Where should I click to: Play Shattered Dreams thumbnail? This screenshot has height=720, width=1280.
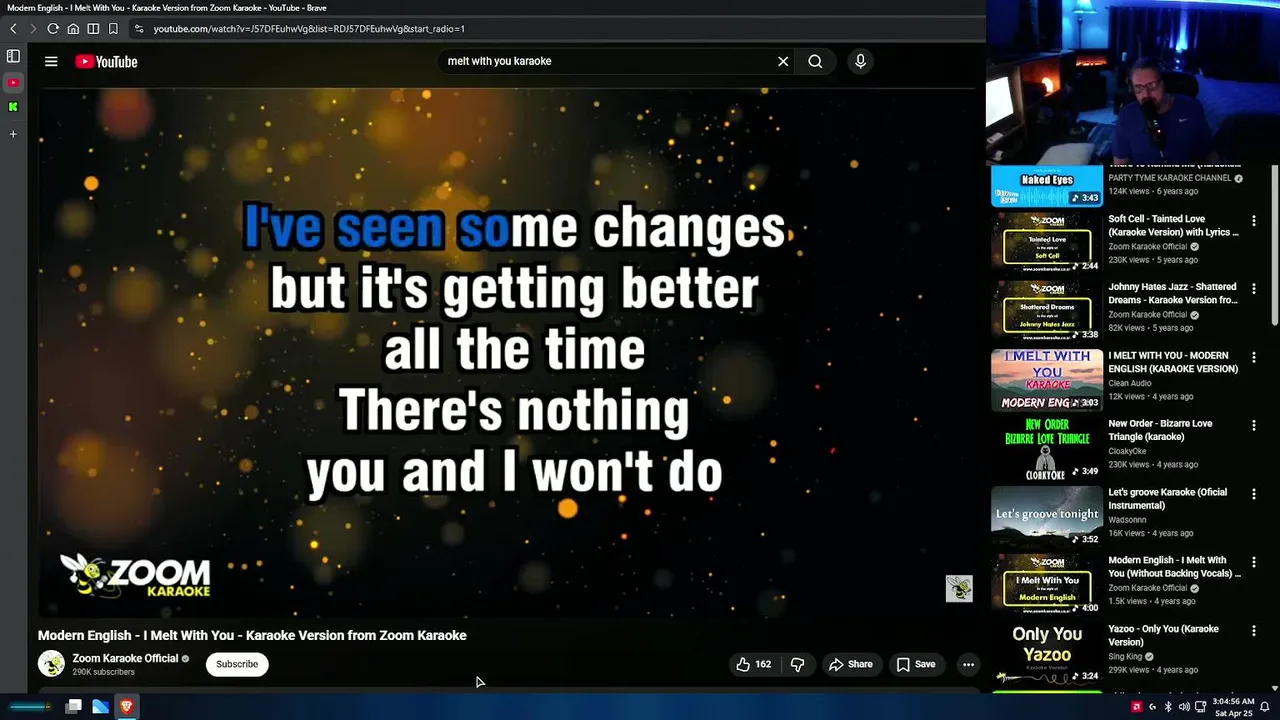1047,311
